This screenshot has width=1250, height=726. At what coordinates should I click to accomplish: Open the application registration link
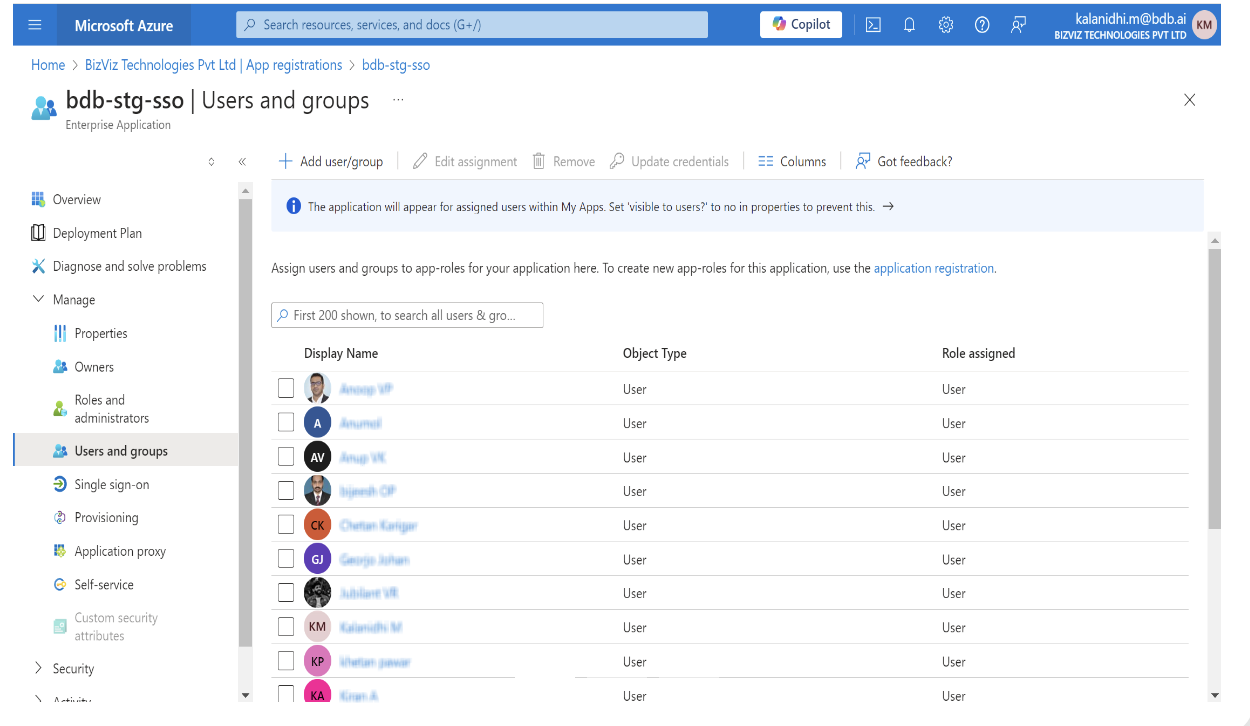pos(934,268)
